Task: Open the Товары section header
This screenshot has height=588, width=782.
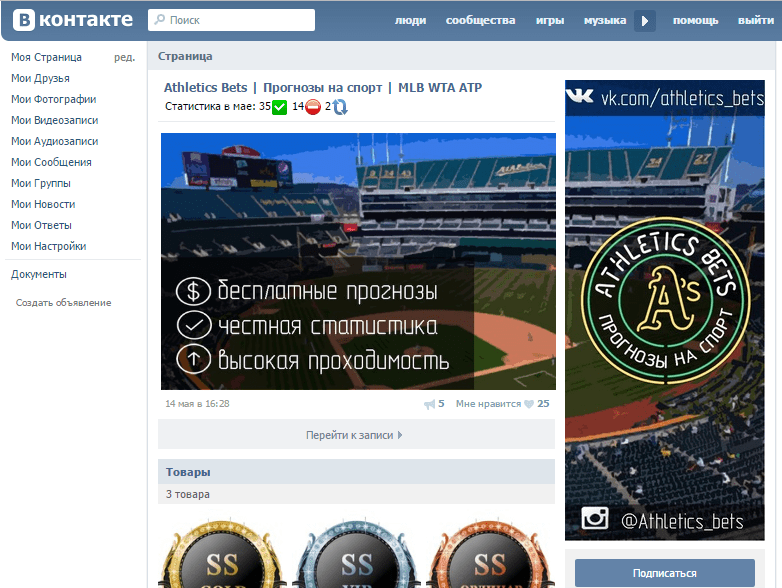Action: [x=356, y=472]
